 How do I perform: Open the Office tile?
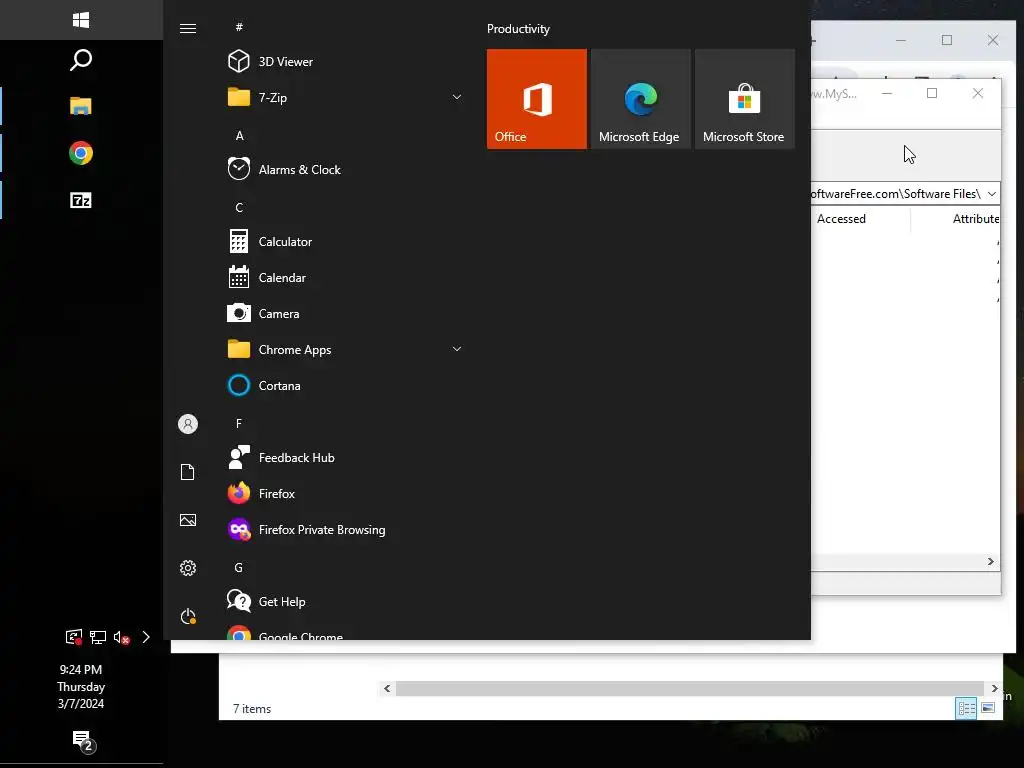[537, 99]
